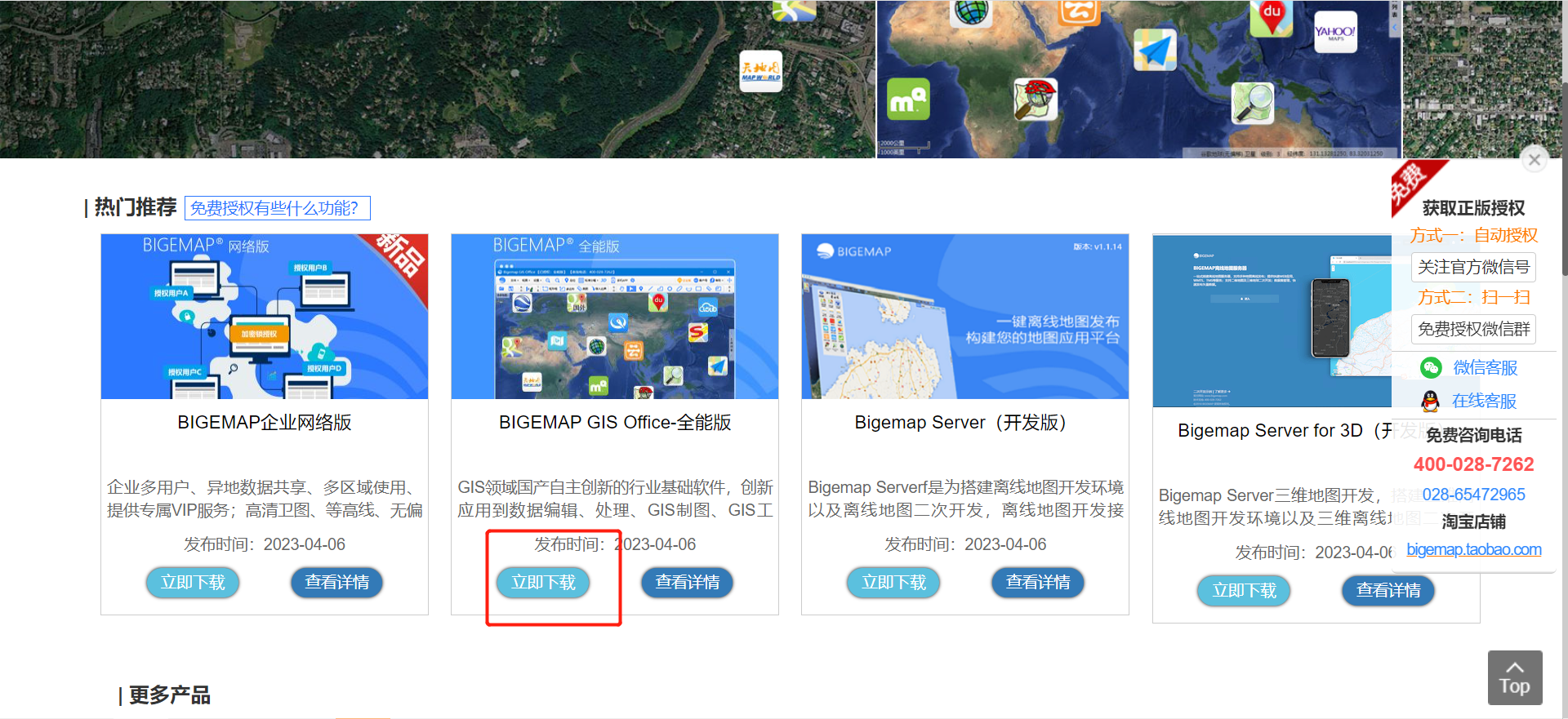Screen dimensions: 1568x719
Task: Click the green 'm' map icon in banner
Action: tap(908, 100)
